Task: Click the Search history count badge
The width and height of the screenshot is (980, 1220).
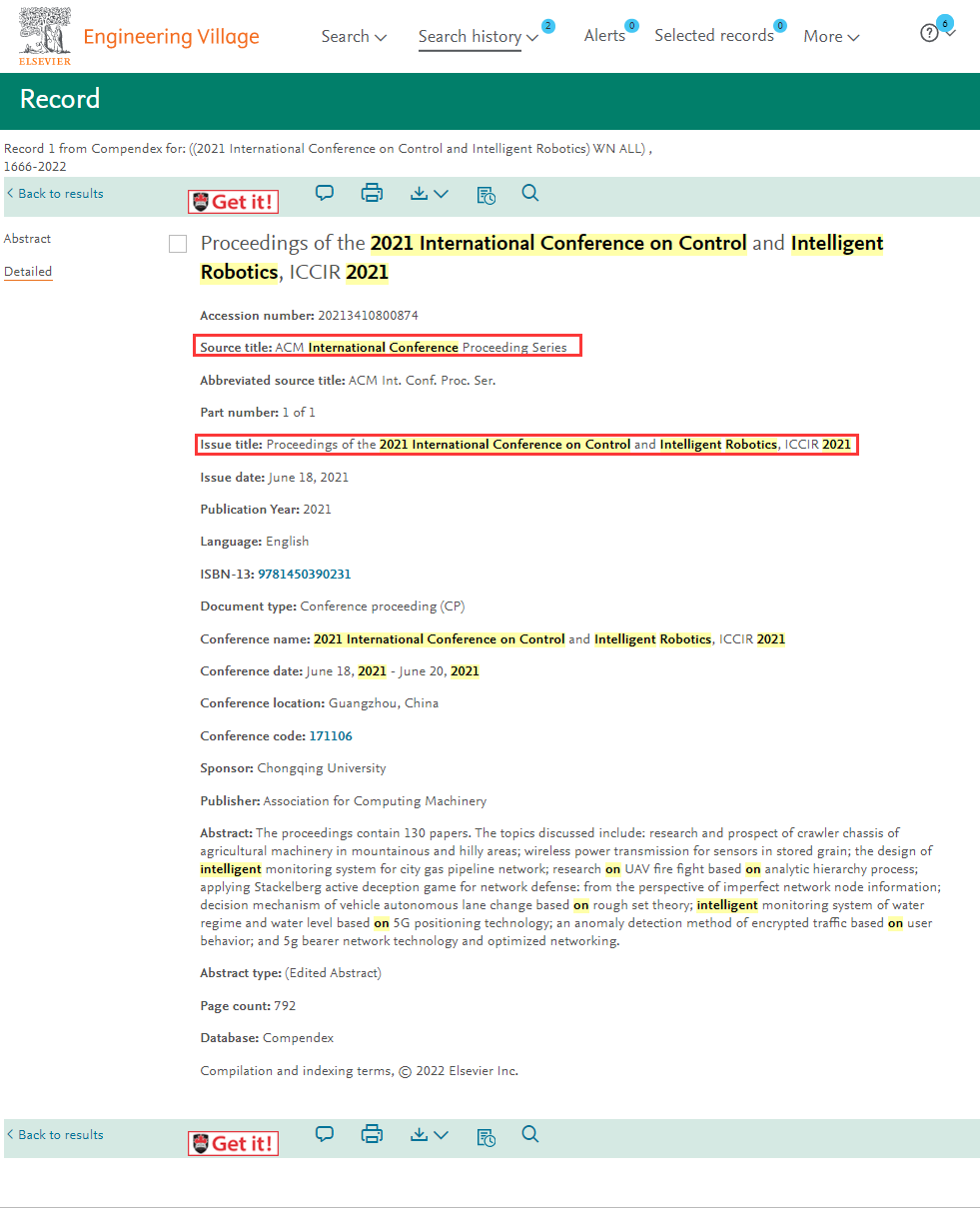Action: [548, 25]
